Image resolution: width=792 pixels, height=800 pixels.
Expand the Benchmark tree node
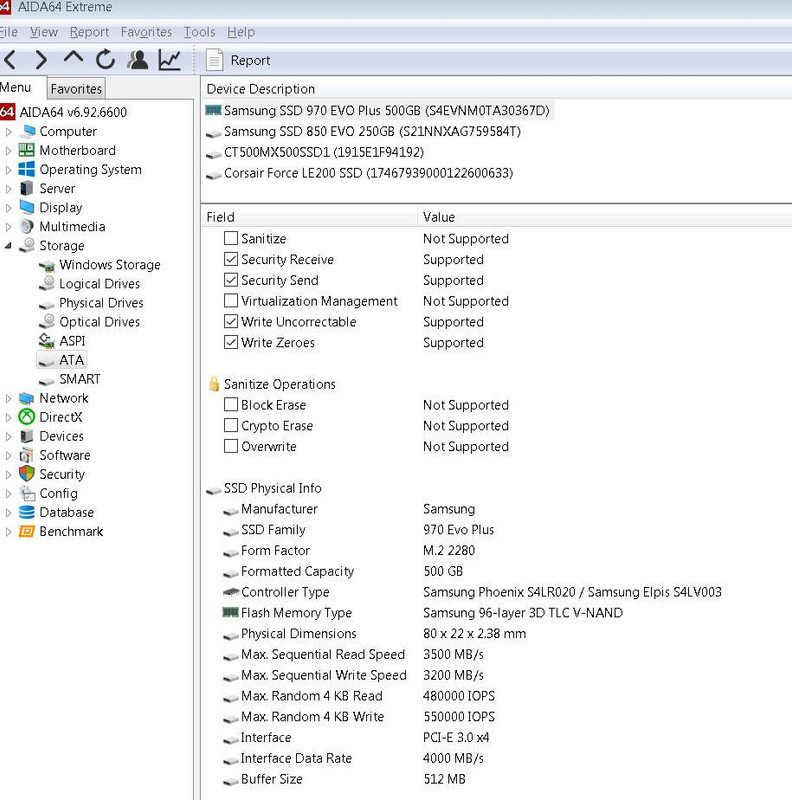tap(8, 532)
